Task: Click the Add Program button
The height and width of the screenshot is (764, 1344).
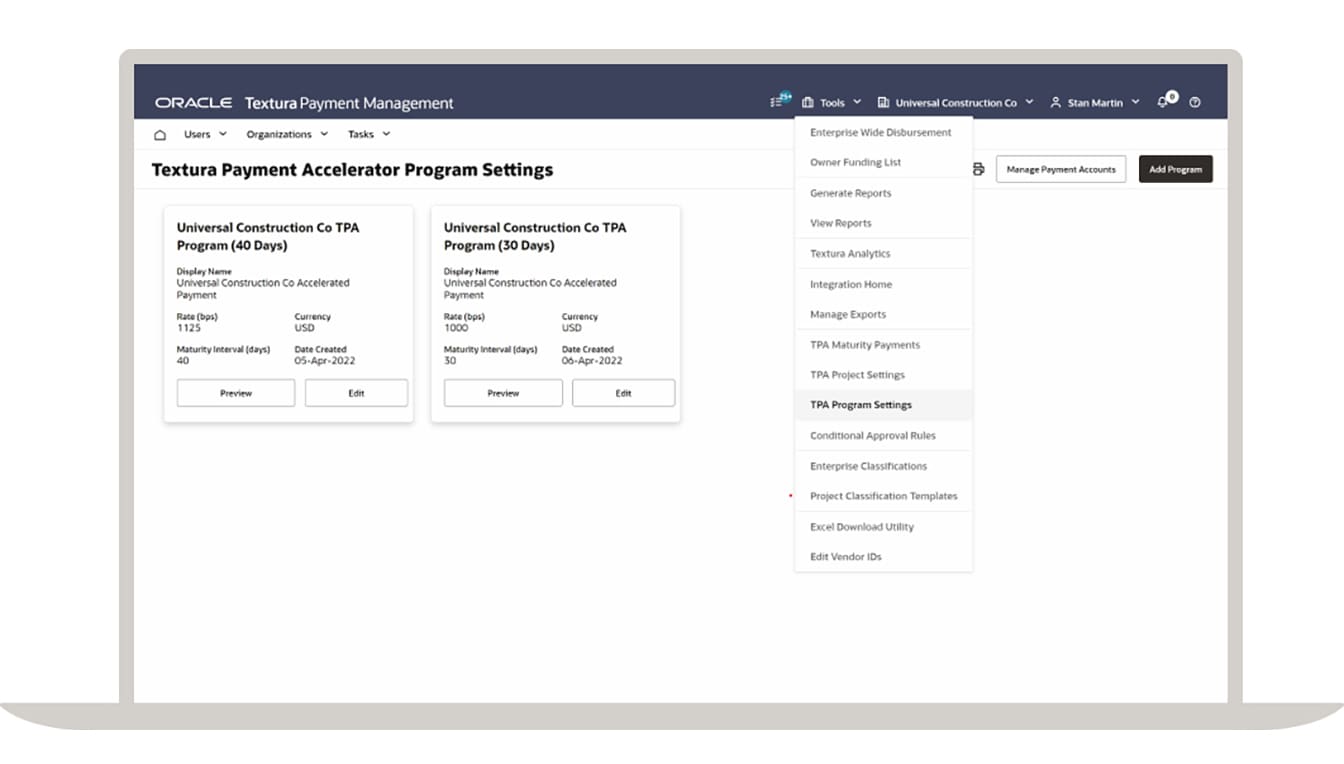Action: pyautogui.click(x=1175, y=169)
